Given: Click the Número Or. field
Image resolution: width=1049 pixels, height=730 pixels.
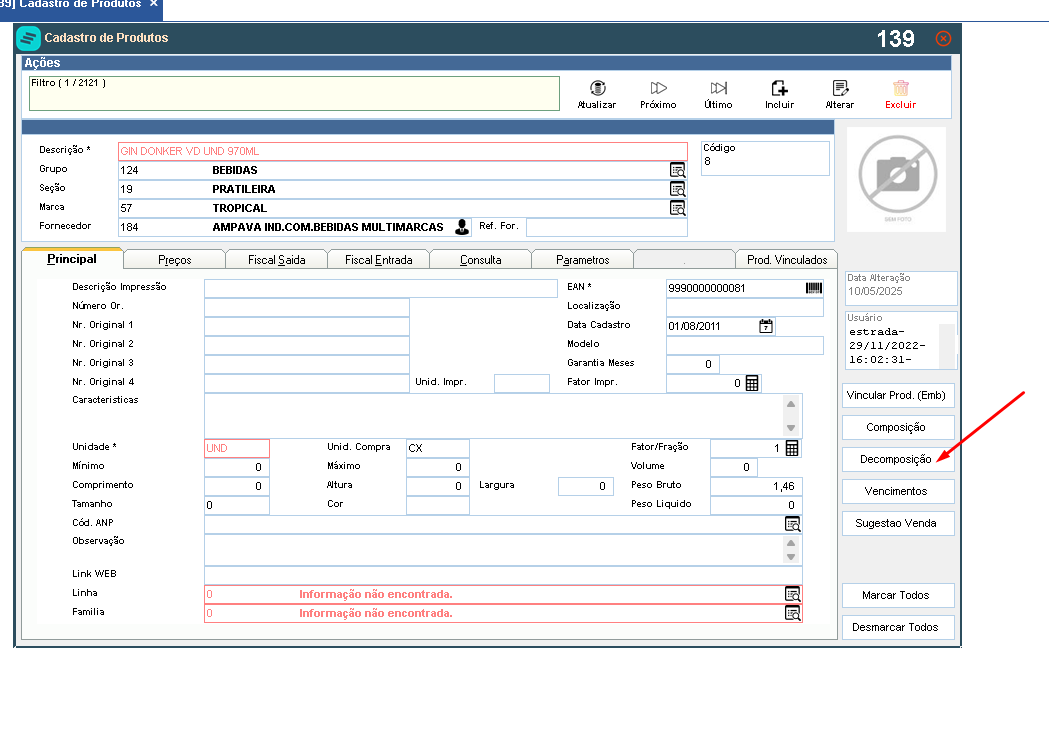Looking at the screenshot, I should [306, 307].
